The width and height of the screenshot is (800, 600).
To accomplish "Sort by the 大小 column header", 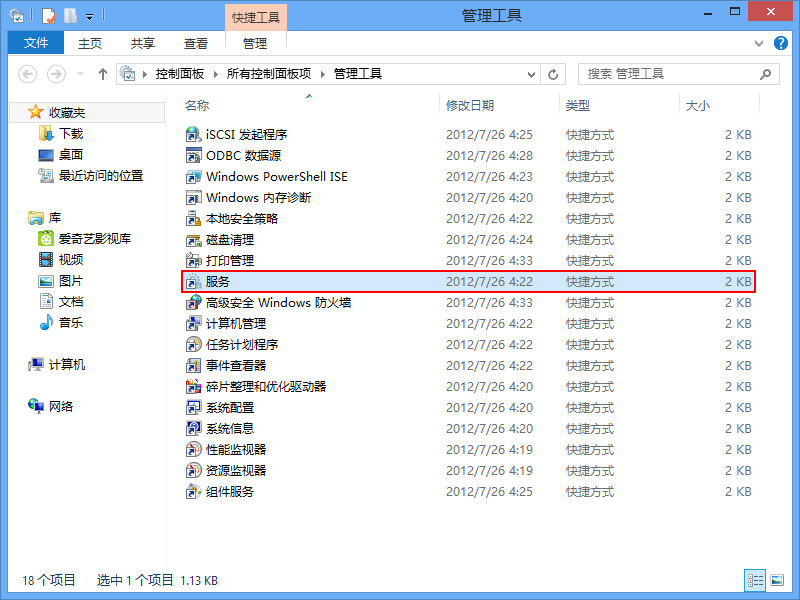I will coord(697,106).
